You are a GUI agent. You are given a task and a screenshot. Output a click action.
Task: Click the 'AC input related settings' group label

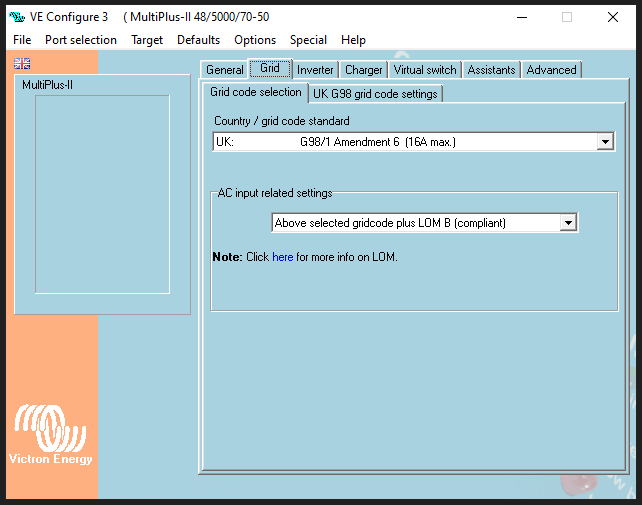tap(275, 192)
